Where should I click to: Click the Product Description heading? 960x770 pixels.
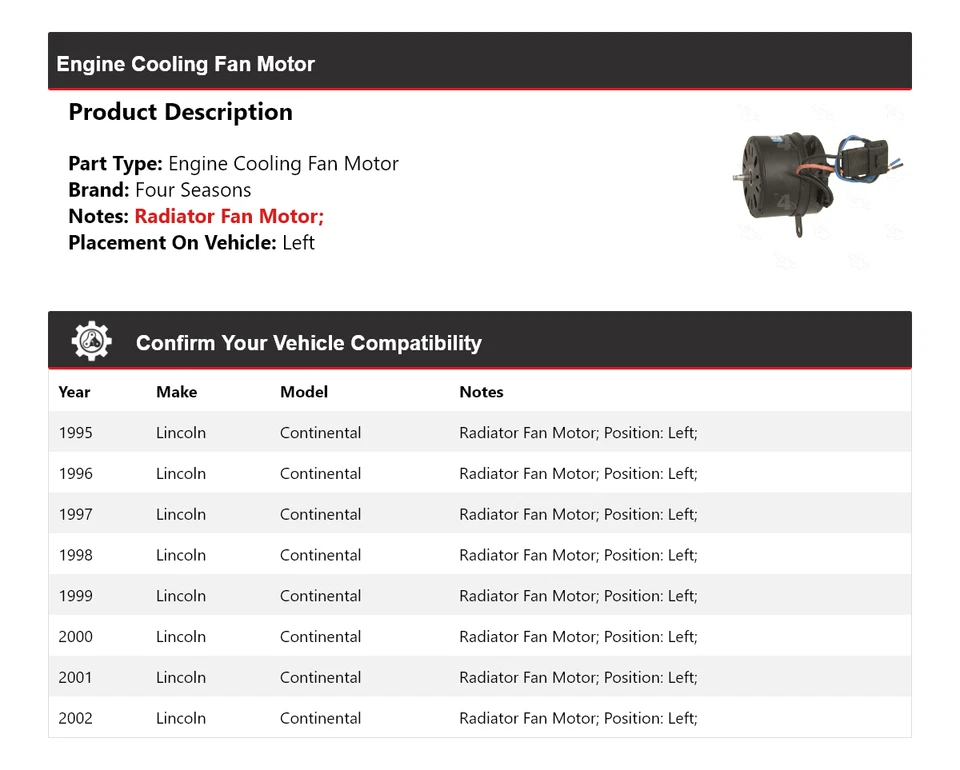point(181,112)
